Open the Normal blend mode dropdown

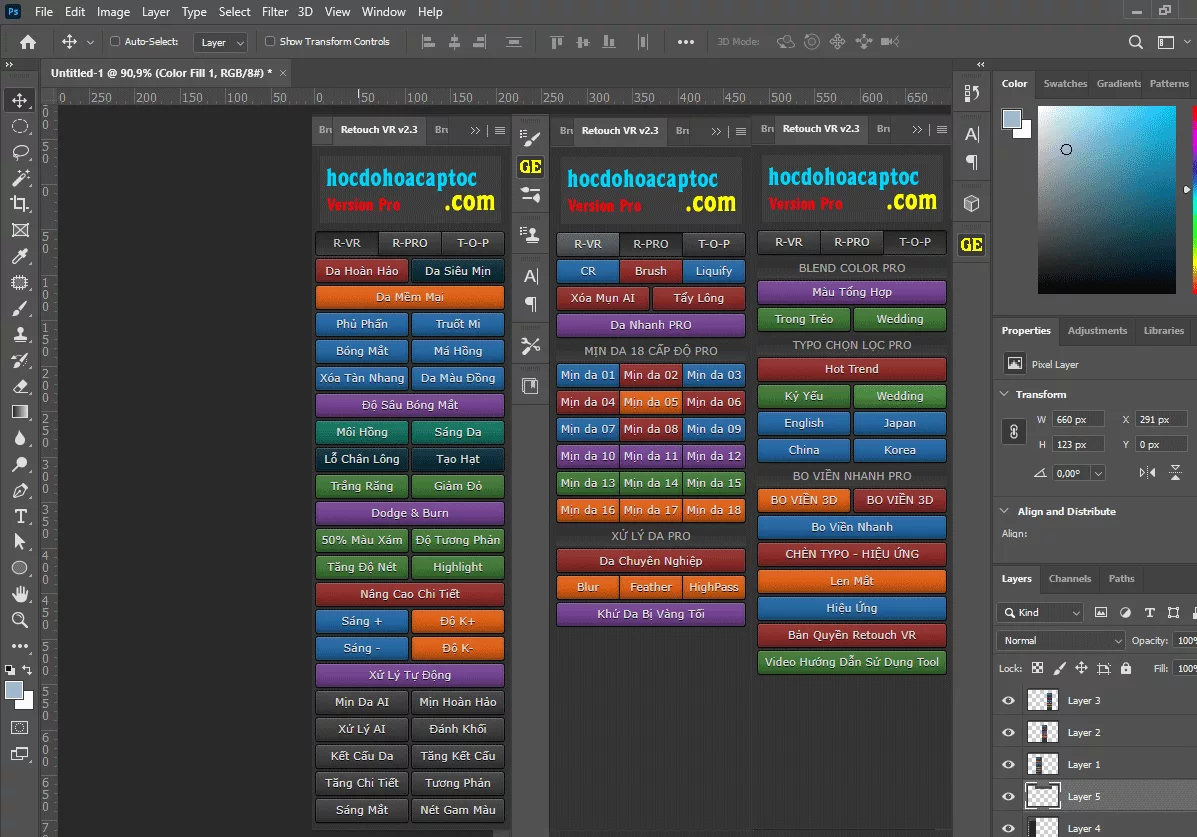(x=1061, y=640)
